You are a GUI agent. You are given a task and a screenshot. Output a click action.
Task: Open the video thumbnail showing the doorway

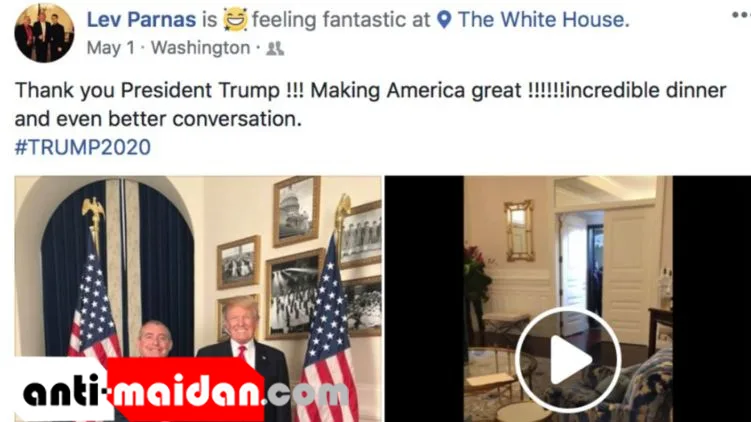tap(568, 299)
